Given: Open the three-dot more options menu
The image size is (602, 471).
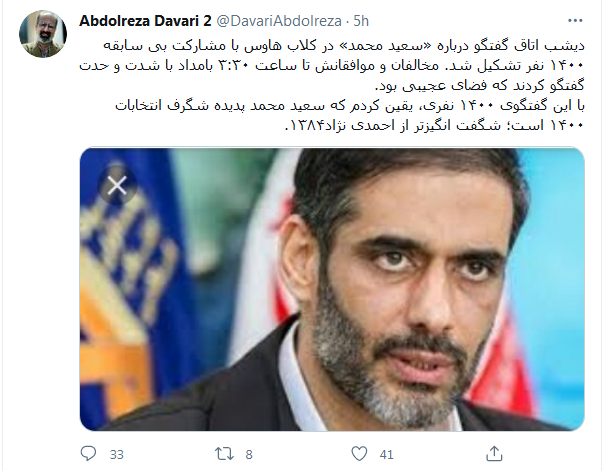Looking at the screenshot, I should coord(575,21).
